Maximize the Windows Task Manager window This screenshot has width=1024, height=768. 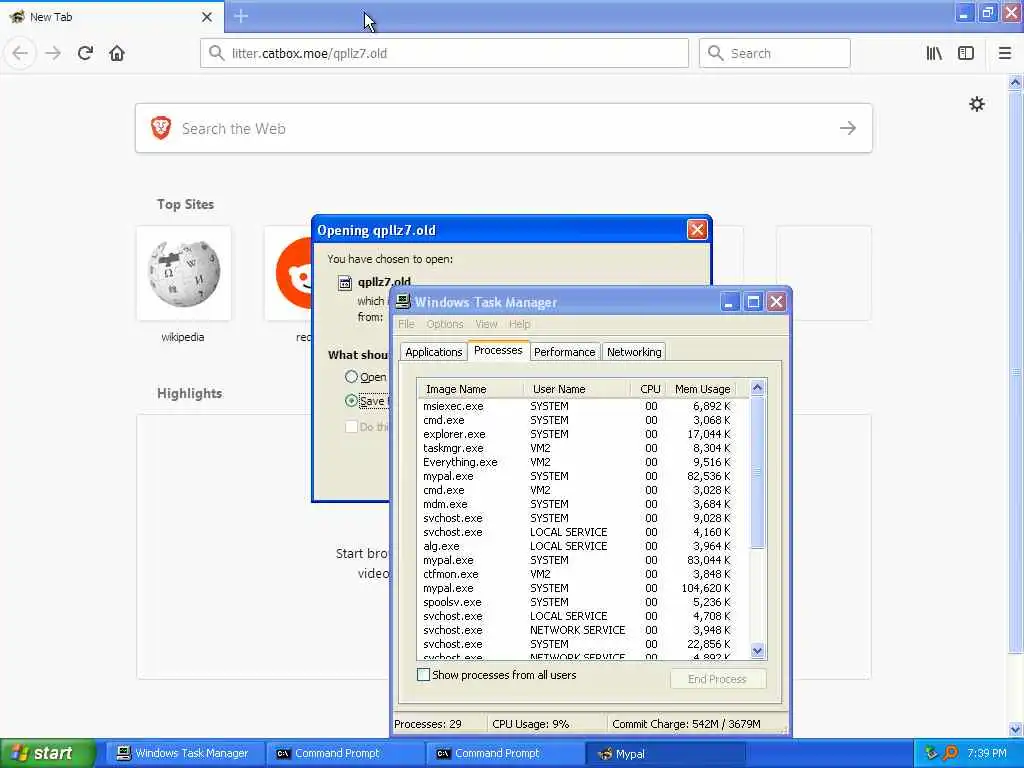point(753,302)
